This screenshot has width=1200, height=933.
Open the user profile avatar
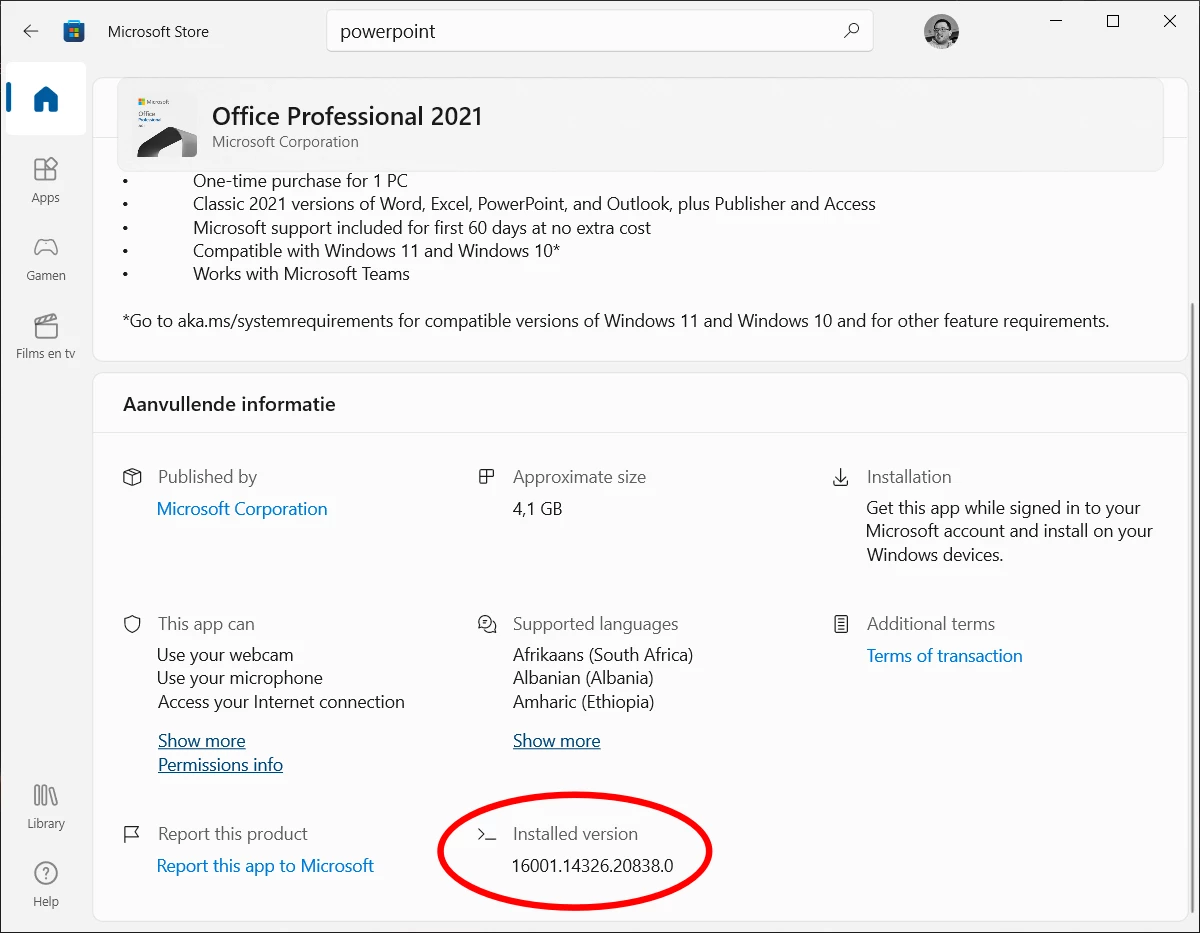[x=941, y=31]
